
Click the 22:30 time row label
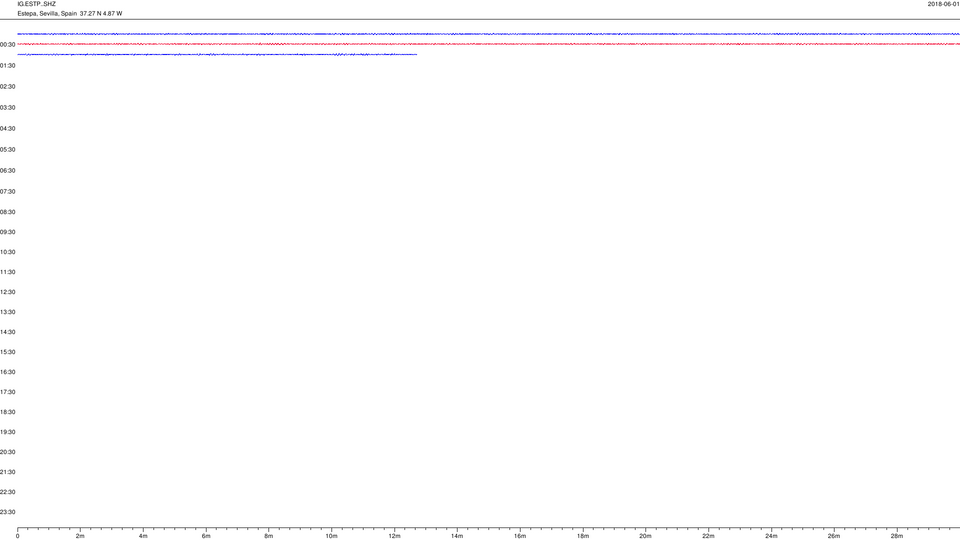pyautogui.click(x=7, y=492)
